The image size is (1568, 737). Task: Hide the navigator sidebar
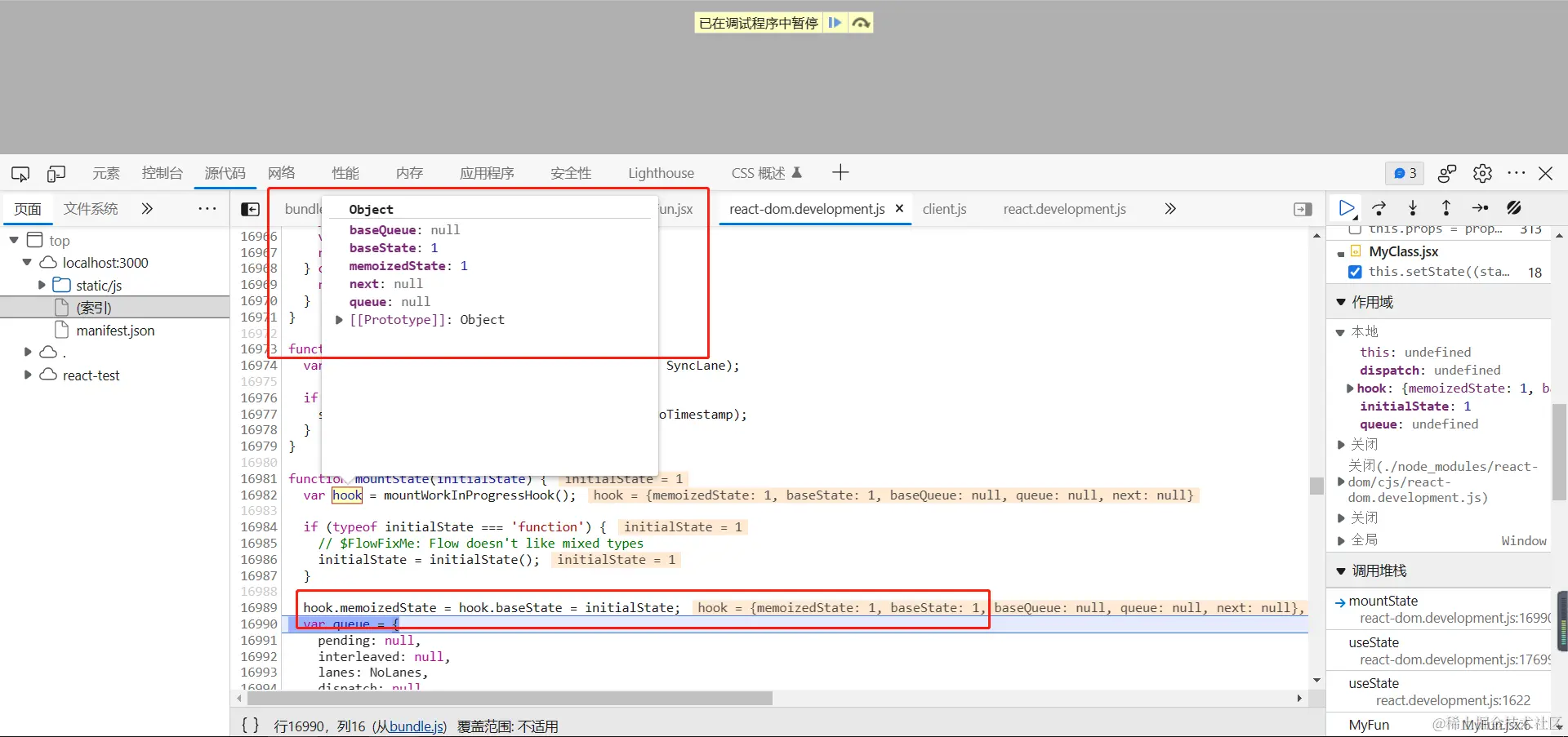(x=251, y=210)
